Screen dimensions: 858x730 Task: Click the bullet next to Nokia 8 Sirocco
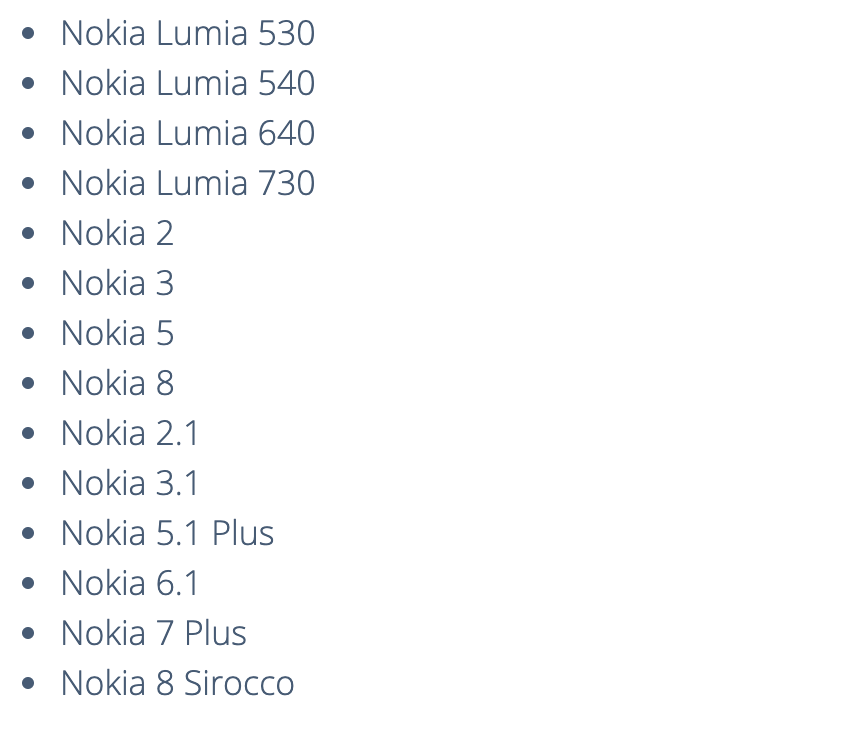coord(28,683)
